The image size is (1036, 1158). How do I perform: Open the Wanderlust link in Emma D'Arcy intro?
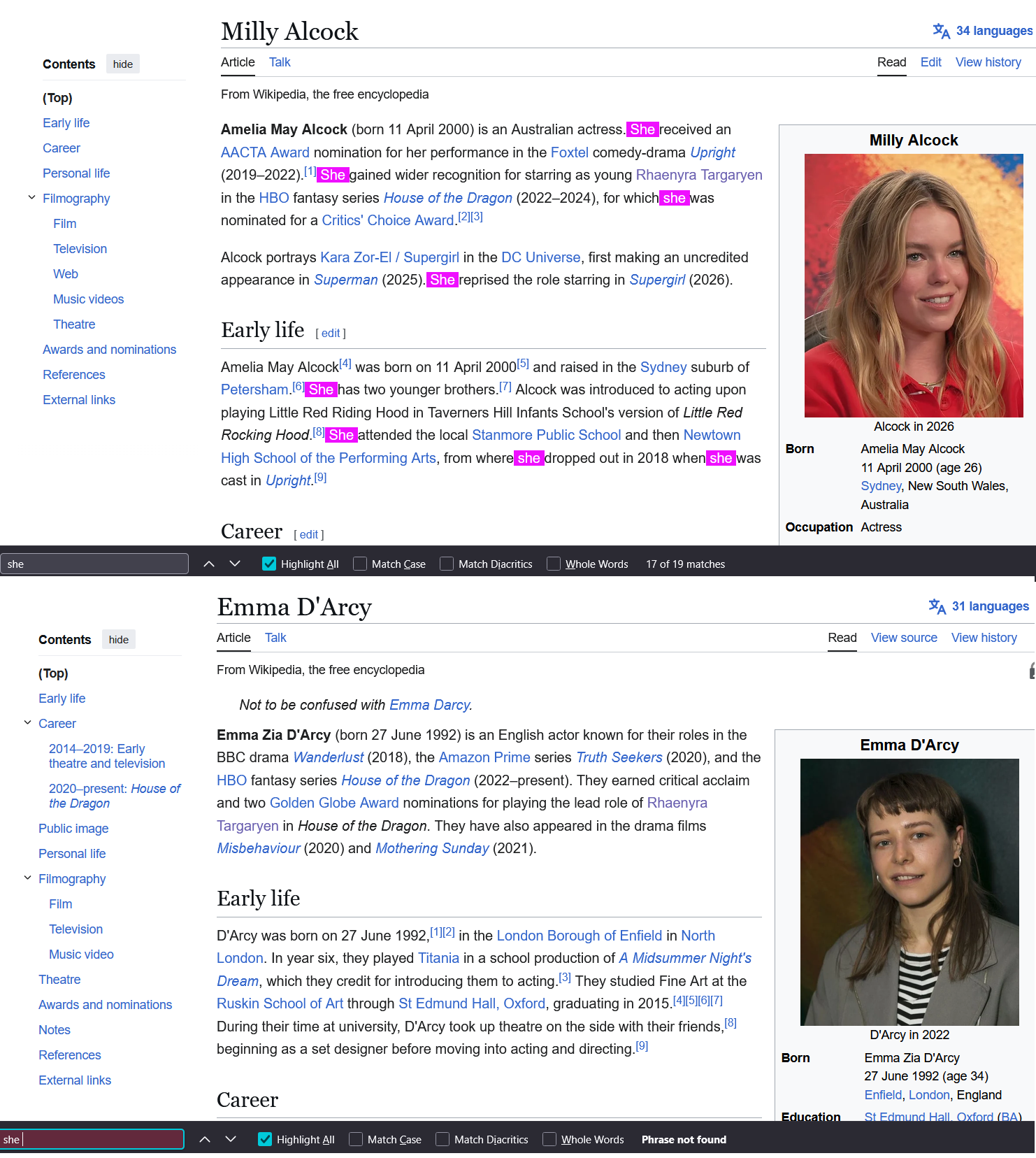click(329, 757)
